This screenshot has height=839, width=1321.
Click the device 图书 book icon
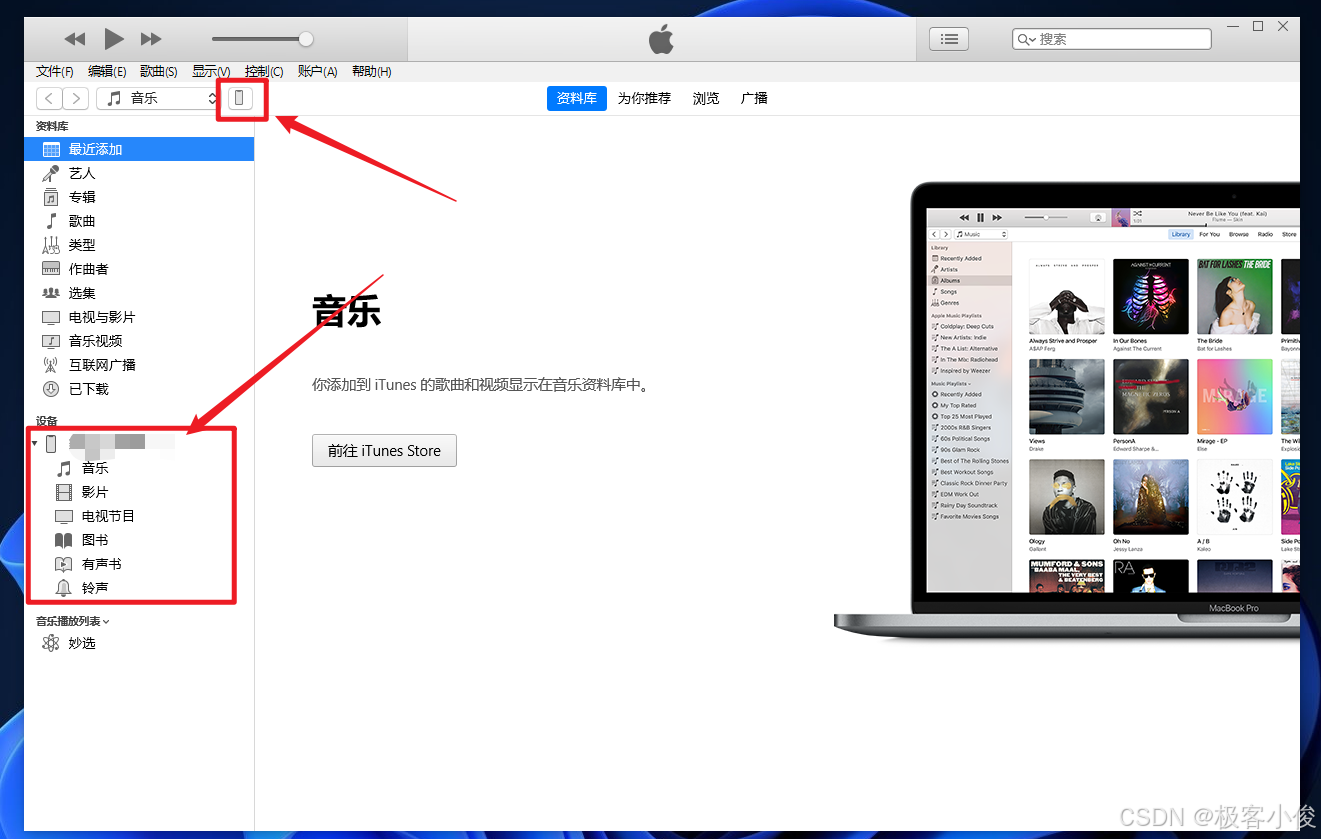click(x=64, y=540)
